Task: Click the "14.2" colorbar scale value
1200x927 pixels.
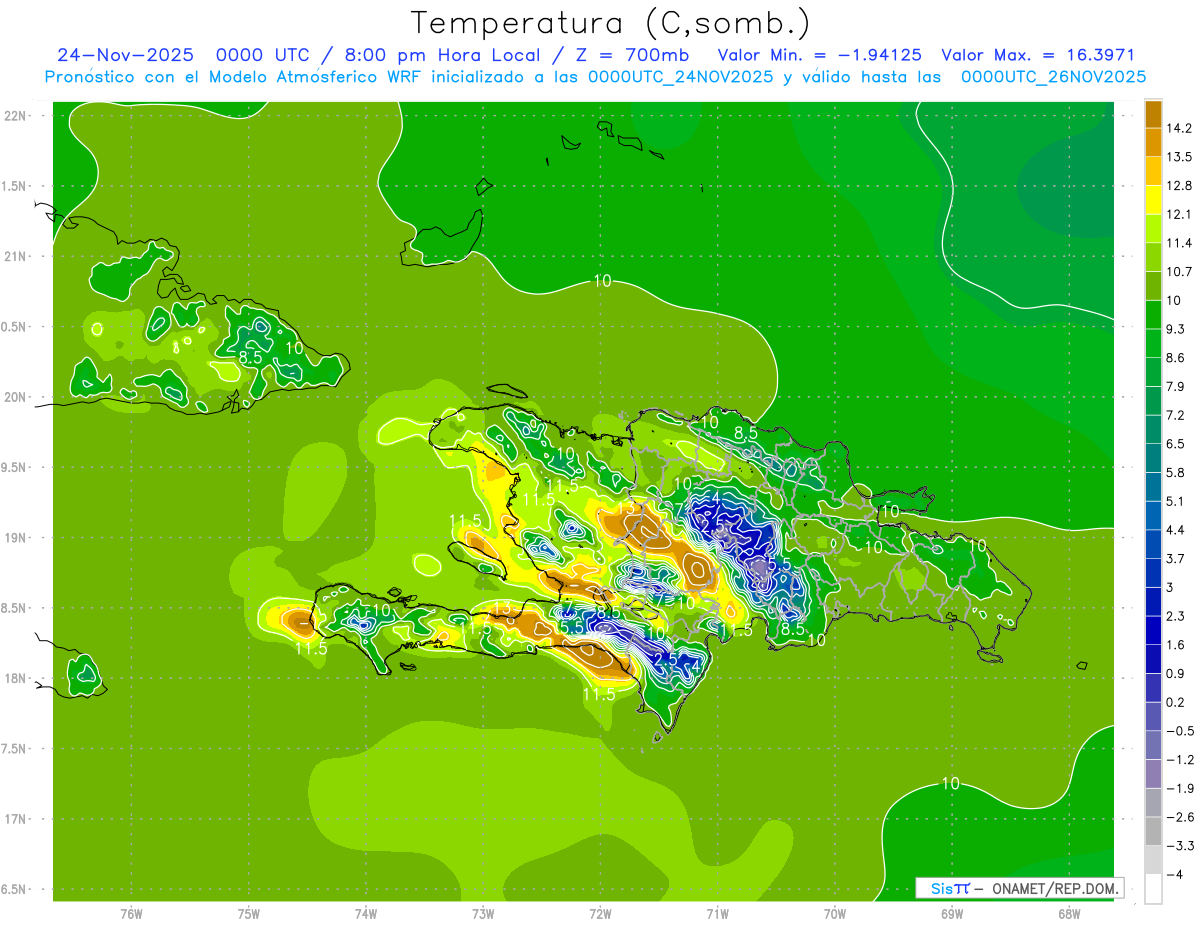Action: [1180, 128]
